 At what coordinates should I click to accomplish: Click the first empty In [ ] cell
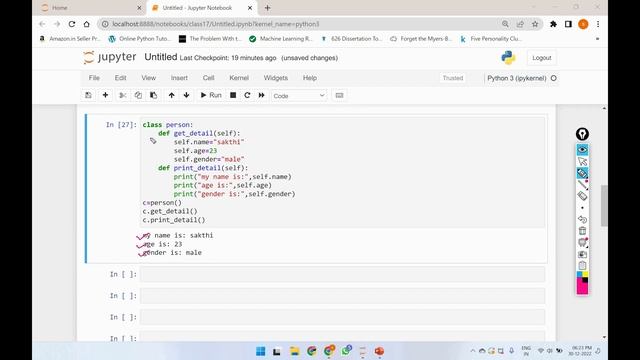tap(342, 274)
